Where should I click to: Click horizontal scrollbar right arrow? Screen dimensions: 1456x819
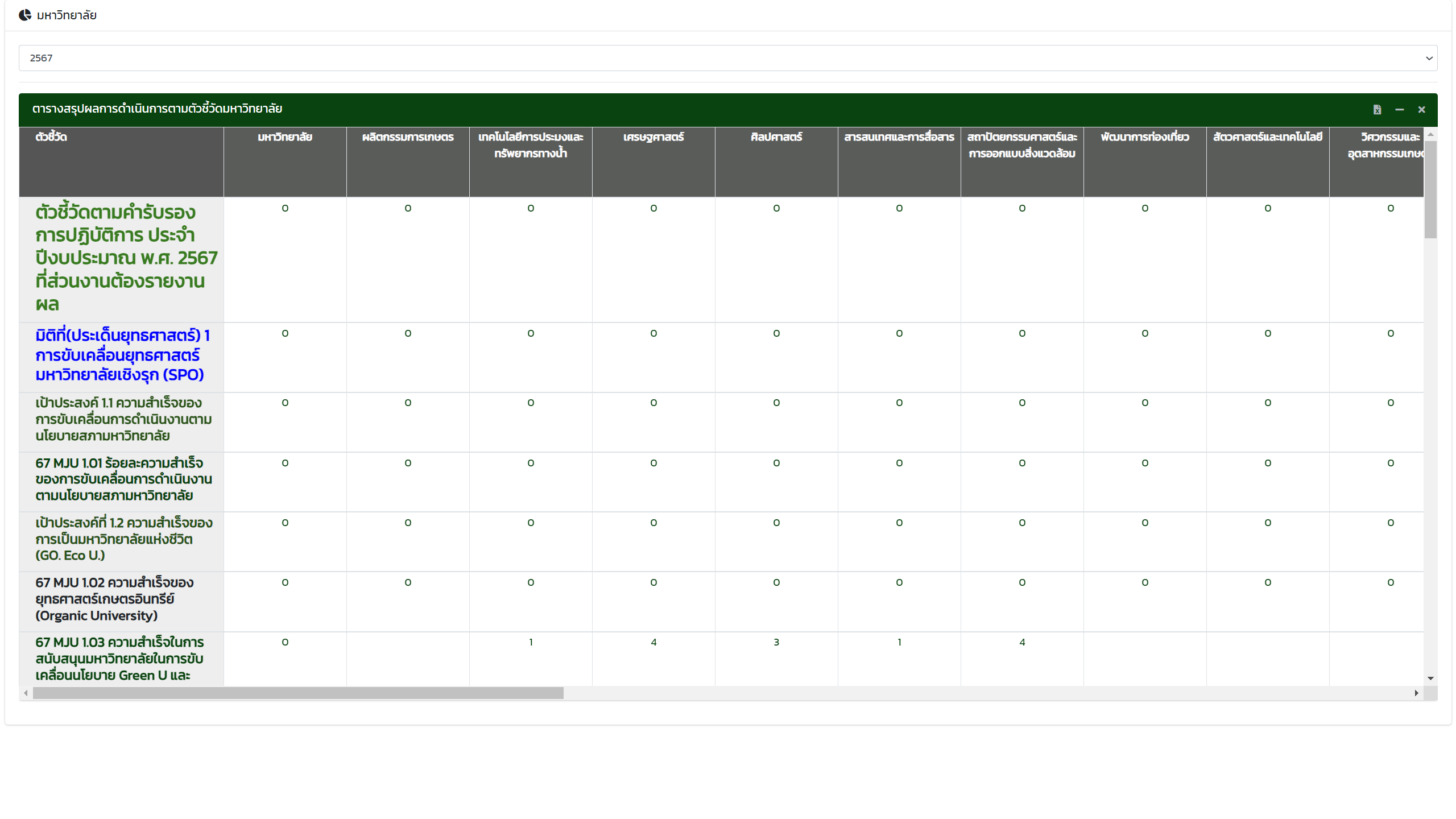click(1416, 693)
